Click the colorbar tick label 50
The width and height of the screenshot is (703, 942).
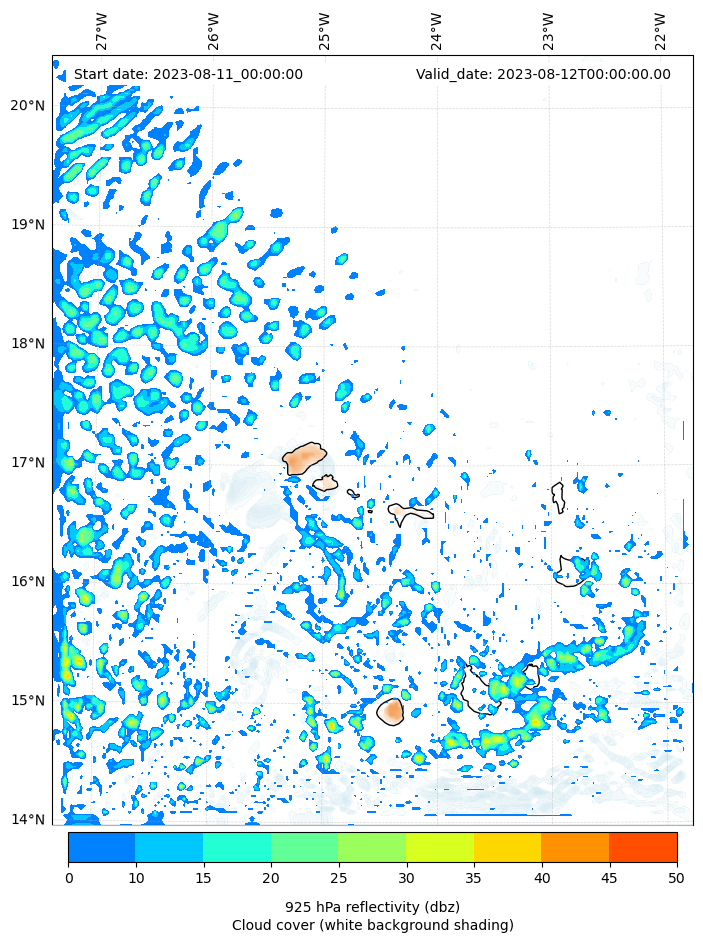point(677,878)
